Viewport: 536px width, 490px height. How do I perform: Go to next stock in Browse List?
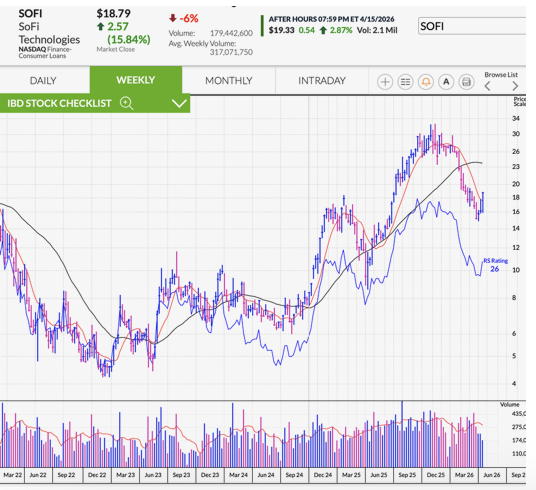coord(515,86)
